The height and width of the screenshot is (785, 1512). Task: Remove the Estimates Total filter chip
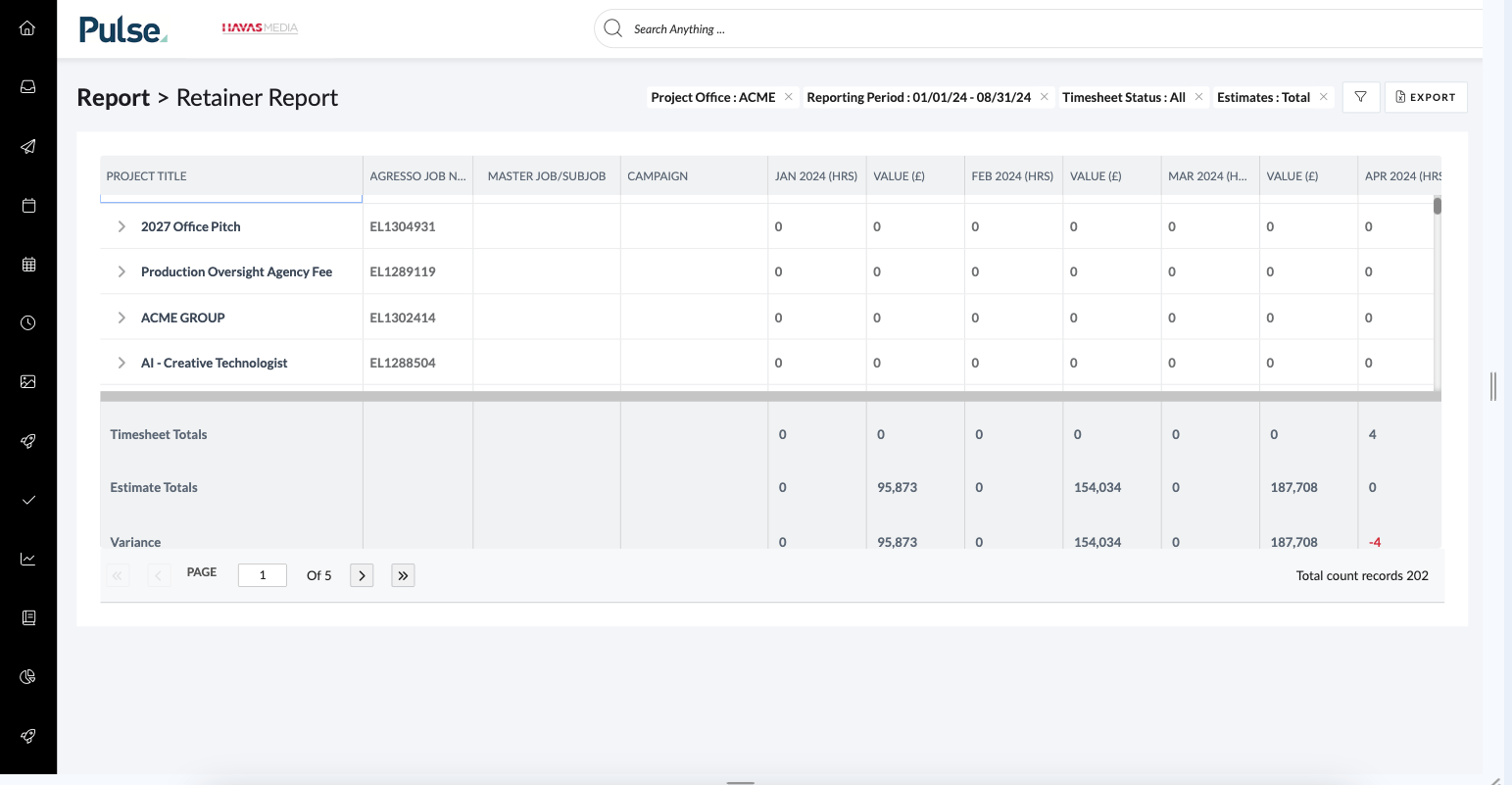[x=1324, y=96]
